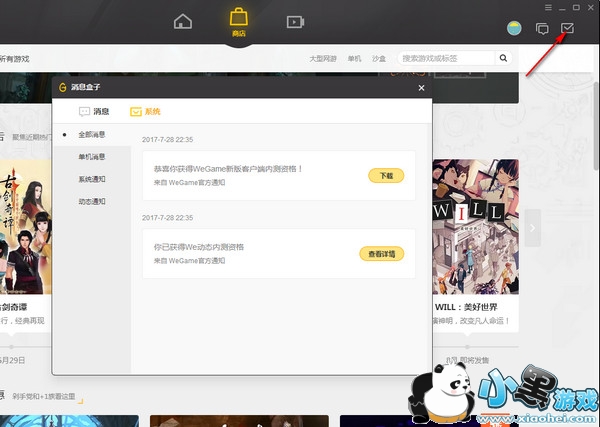The width and height of the screenshot is (600, 427).
Task: Select 系统通知 in the sidebar
Action: 92,178
